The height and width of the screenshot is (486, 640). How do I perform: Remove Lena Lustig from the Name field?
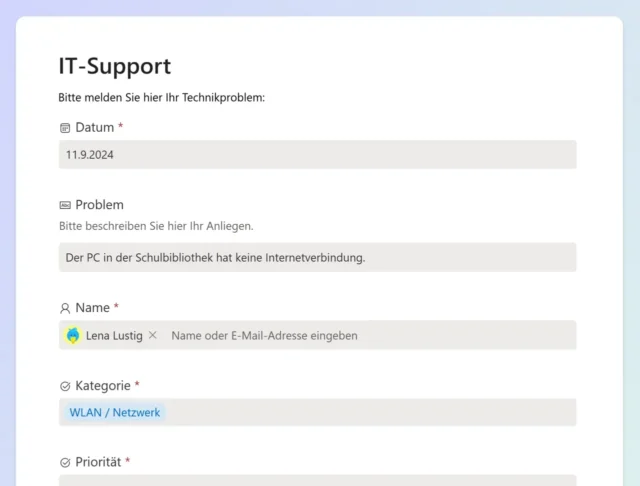click(153, 335)
